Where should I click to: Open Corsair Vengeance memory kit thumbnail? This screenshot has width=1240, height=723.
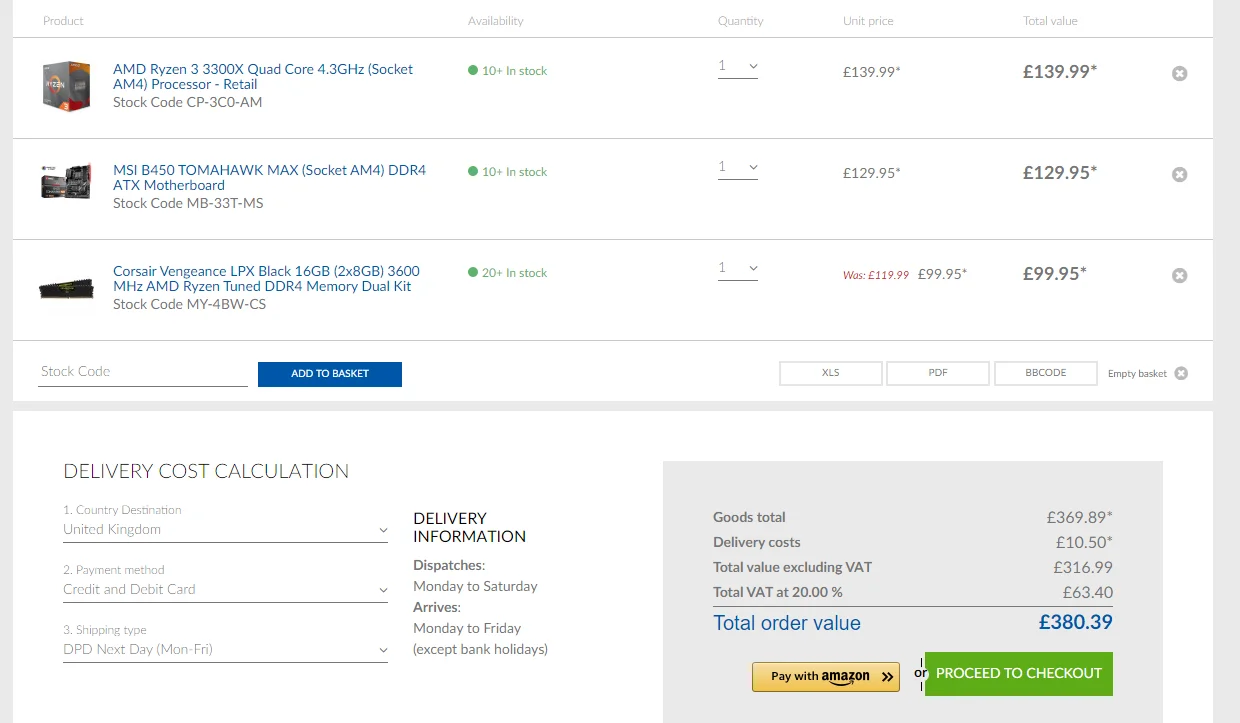(x=67, y=288)
